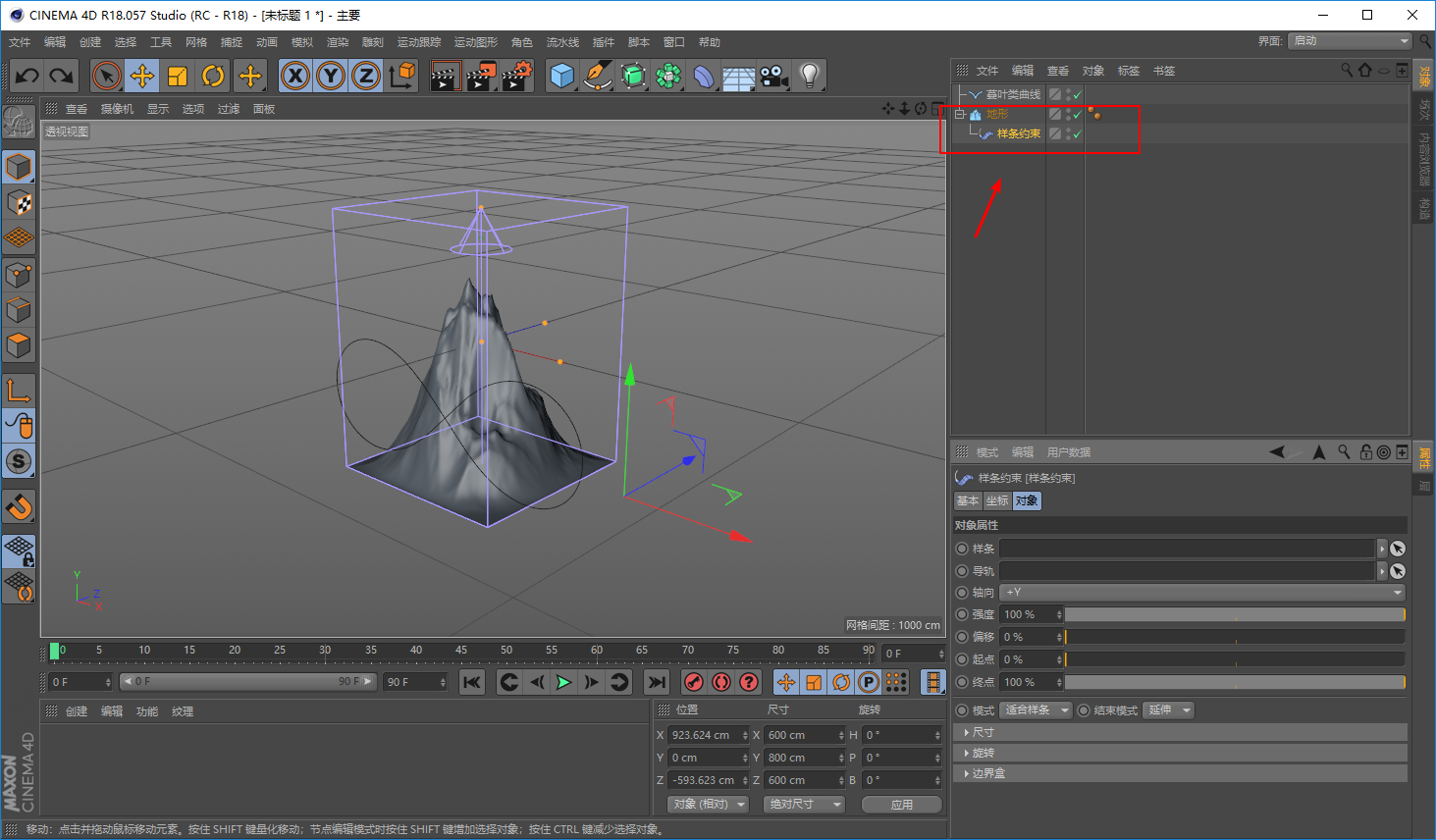Toggle the Y axis lock
This screenshot has width=1436, height=840.
pos(331,76)
